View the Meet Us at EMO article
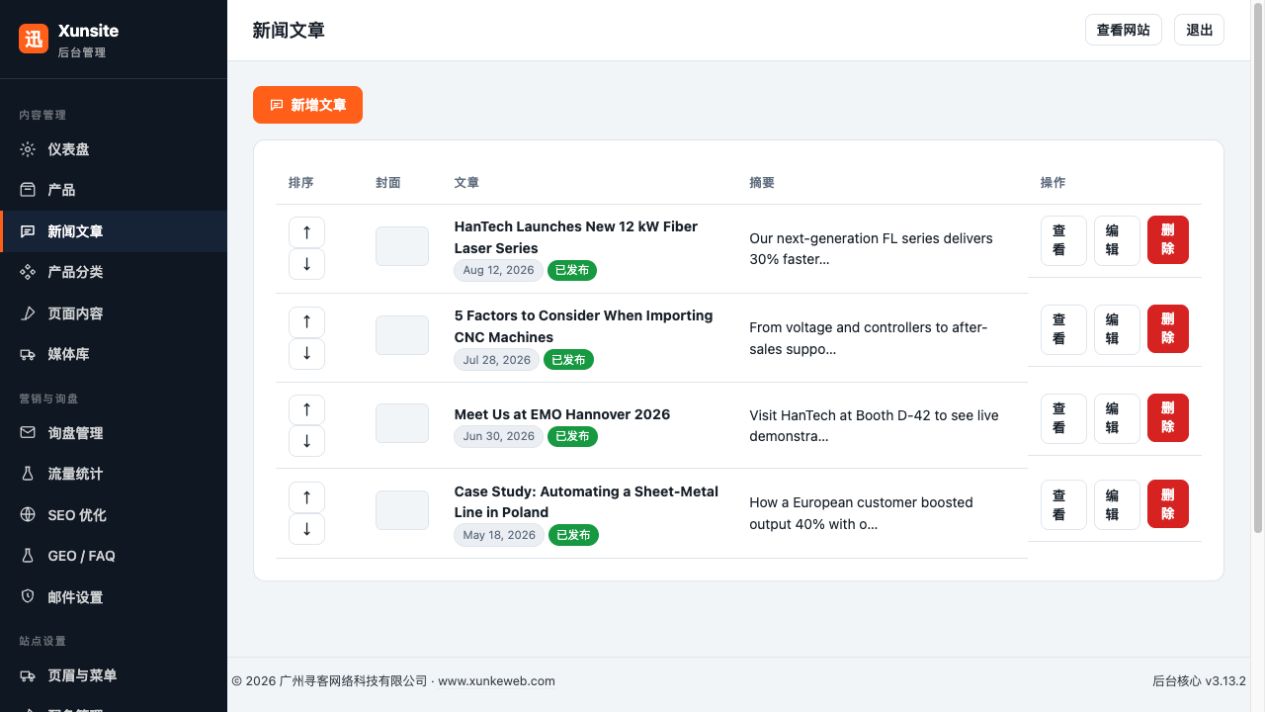The width and height of the screenshot is (1265, 712). point(1064,418)
